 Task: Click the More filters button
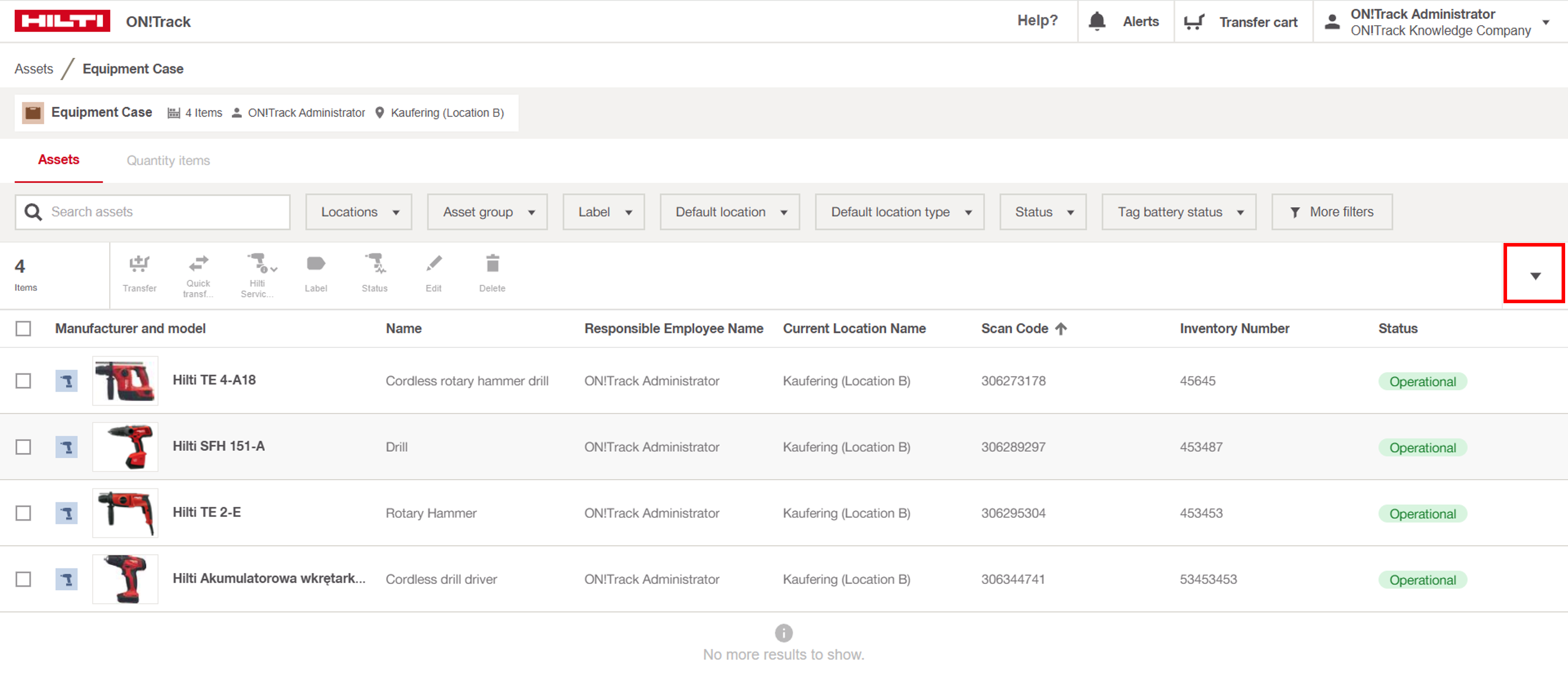coord(1332,212)
